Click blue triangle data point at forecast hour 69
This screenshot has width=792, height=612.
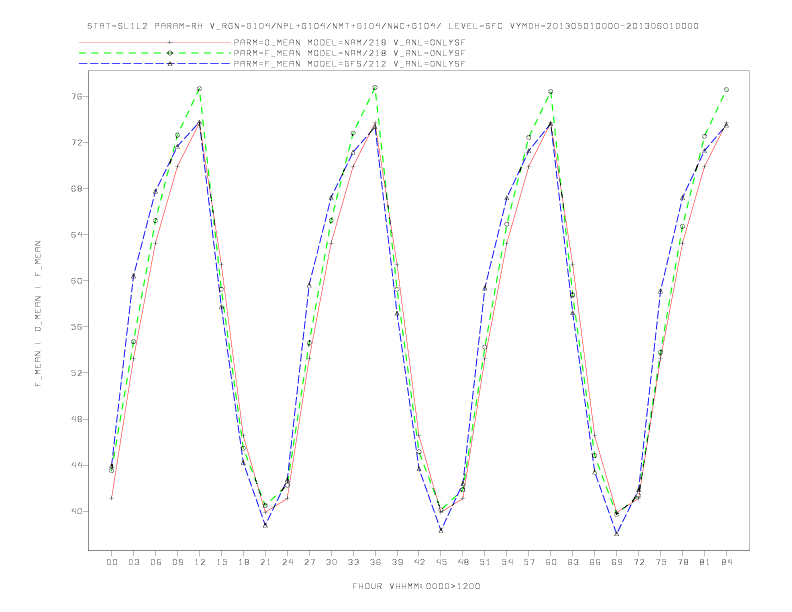(x=617, y=533)
